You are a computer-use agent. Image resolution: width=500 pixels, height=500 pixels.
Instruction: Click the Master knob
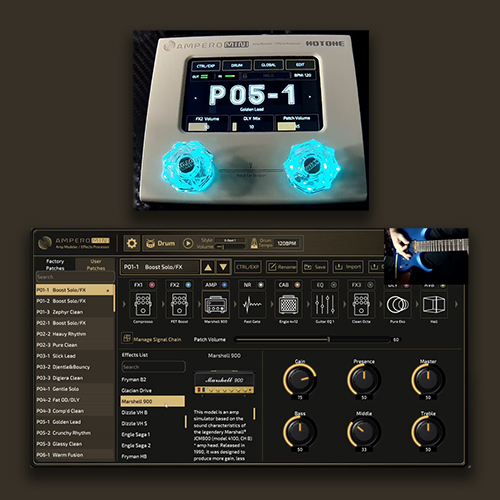(428, 380)
